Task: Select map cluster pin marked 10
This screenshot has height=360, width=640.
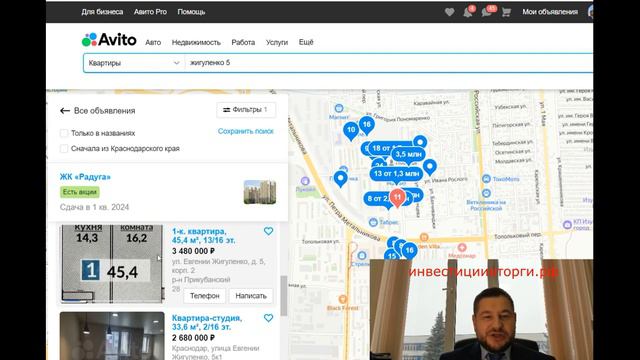Action: tap(351, 131)
